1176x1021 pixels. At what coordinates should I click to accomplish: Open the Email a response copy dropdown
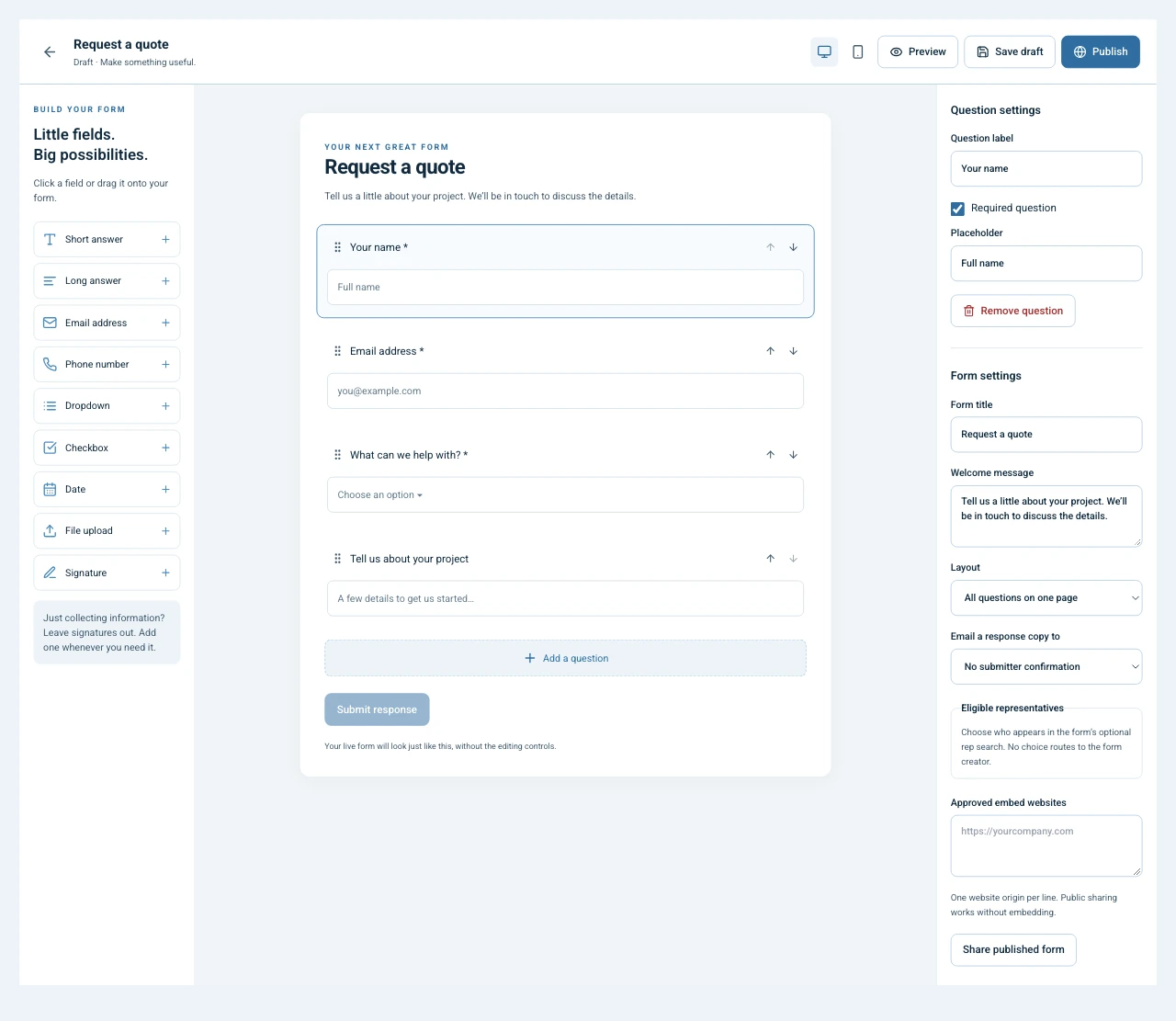(x=1046, y=667)
